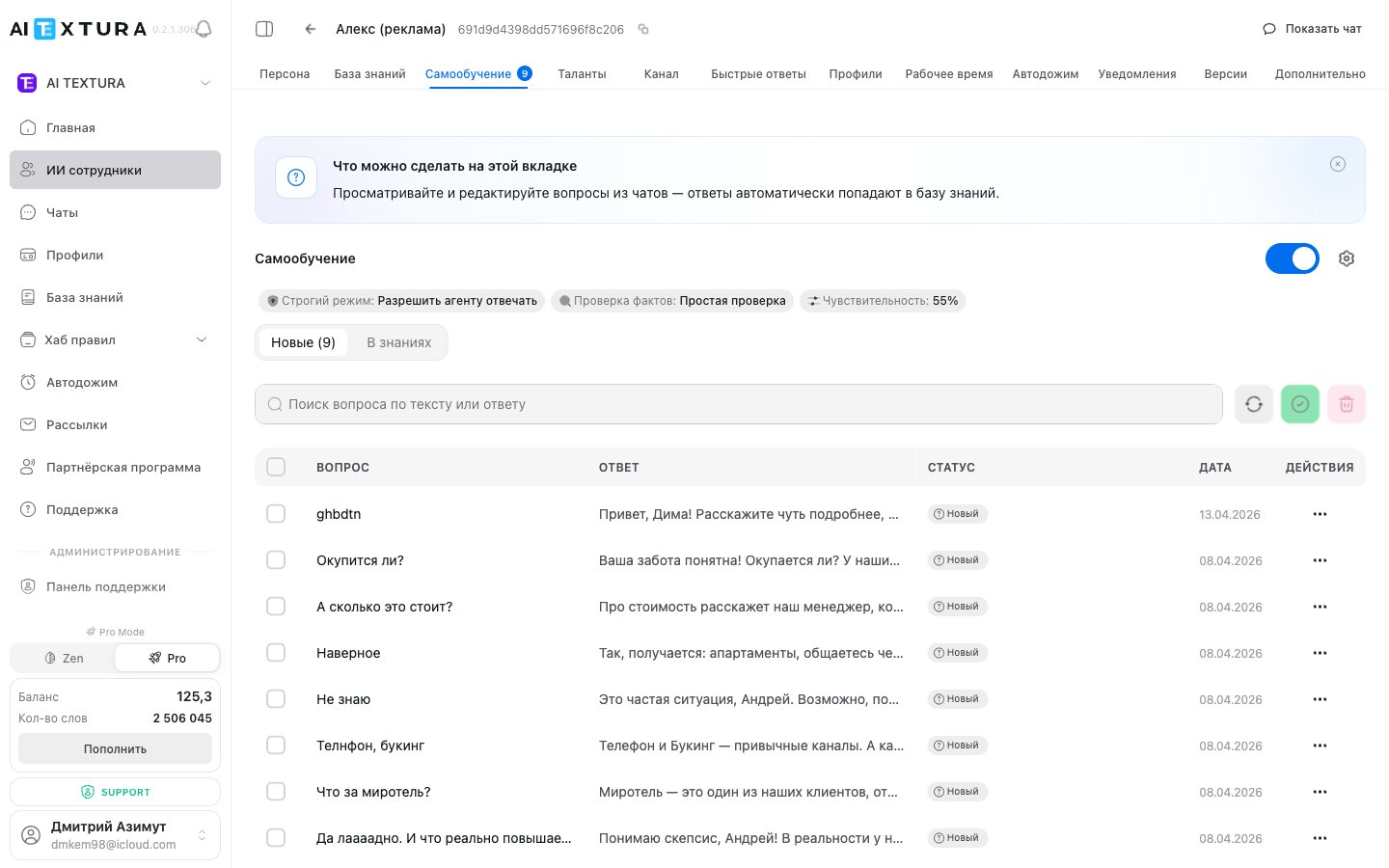Open База знаний in the sidebar
This screenshot has width=1389, height=868.
point(115,297)
